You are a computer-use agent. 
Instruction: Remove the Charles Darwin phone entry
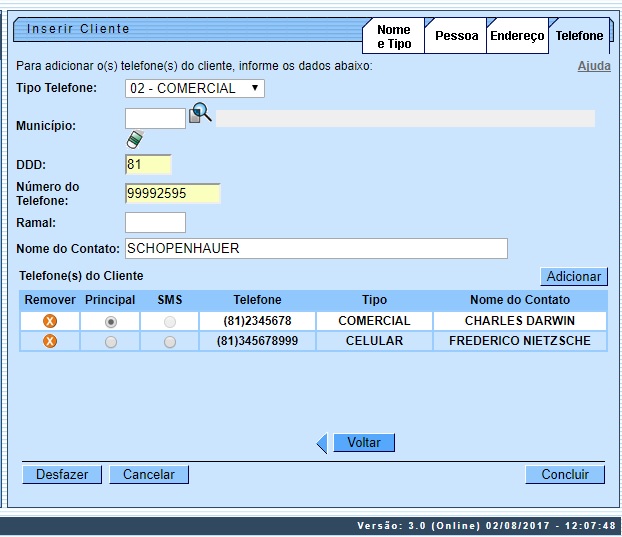(49, 321)
